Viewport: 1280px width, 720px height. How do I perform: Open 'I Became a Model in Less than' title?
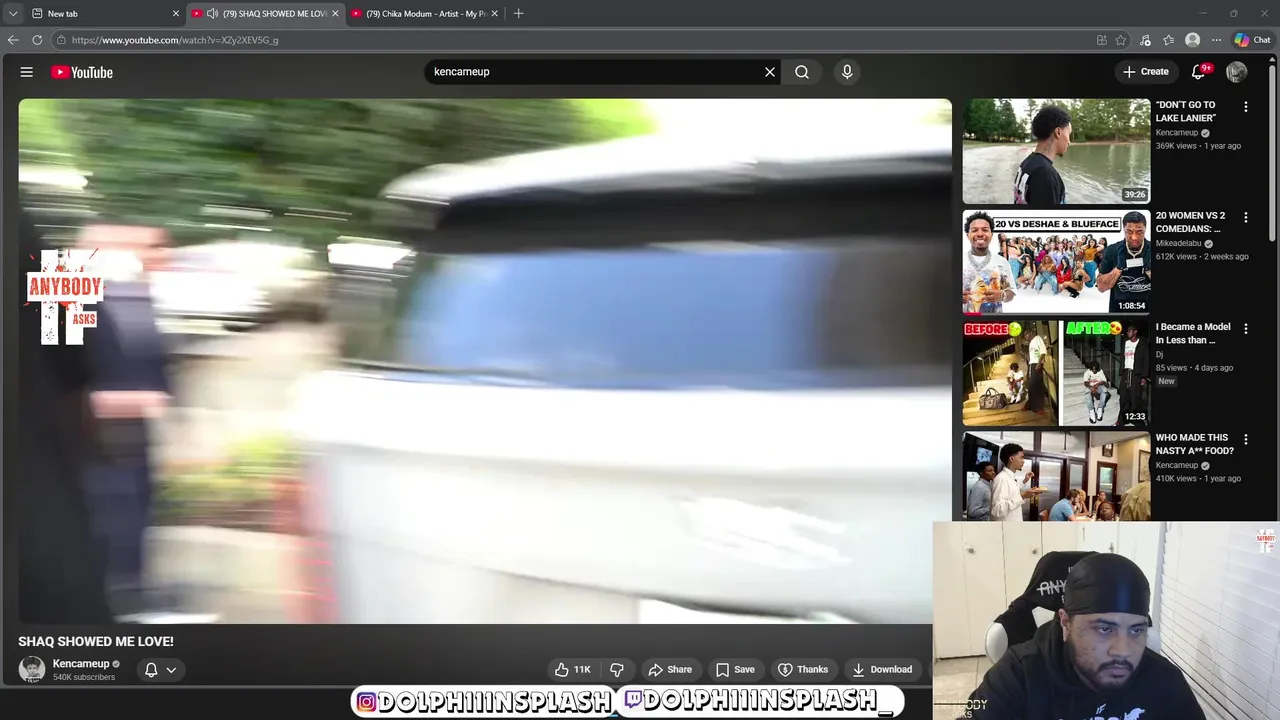1193,333
